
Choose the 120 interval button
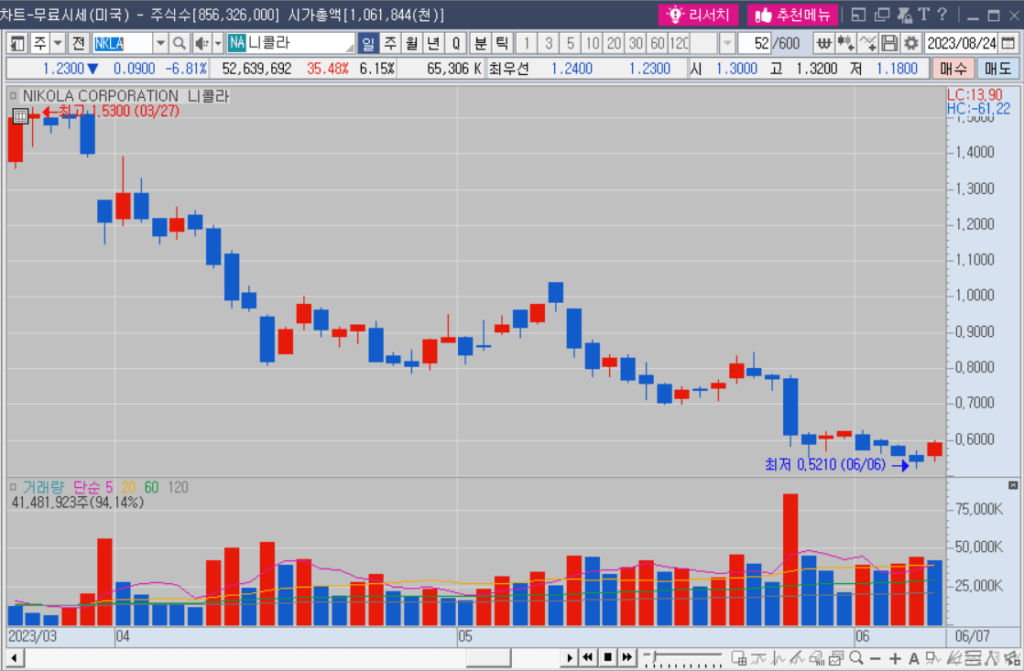point(679,43)
